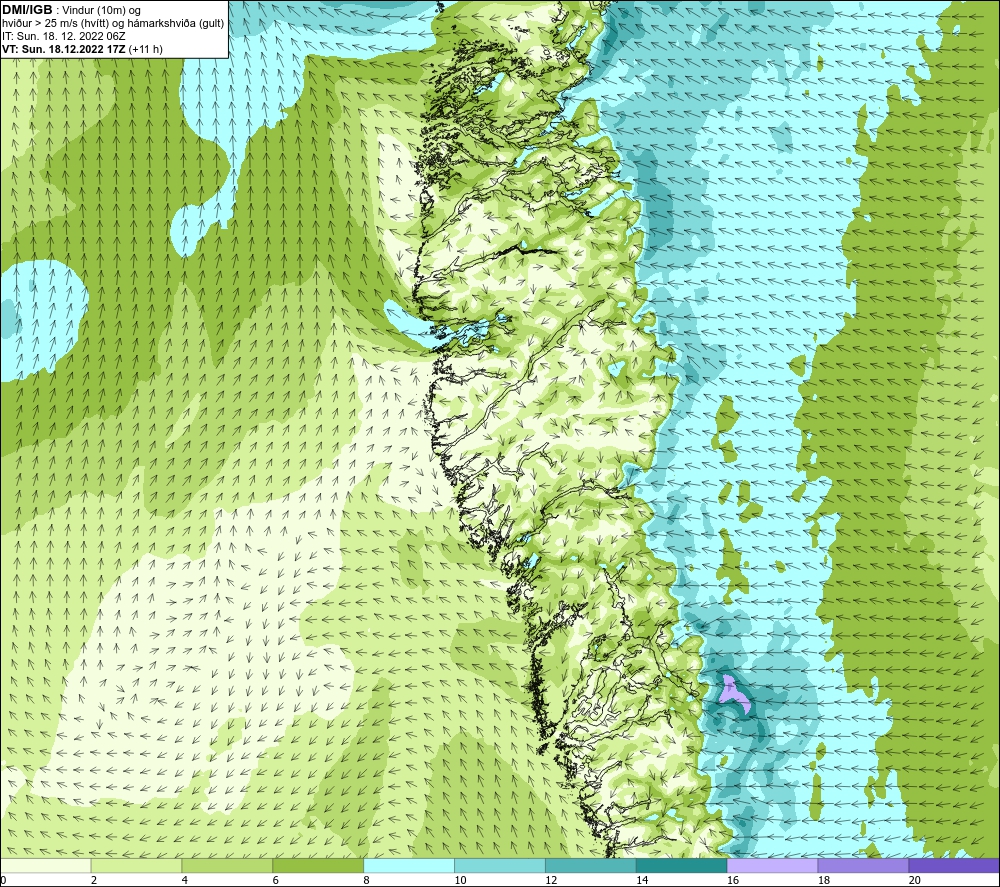Click the 8–10 m/s light cyan legend swatch

(x=409, y=866)
